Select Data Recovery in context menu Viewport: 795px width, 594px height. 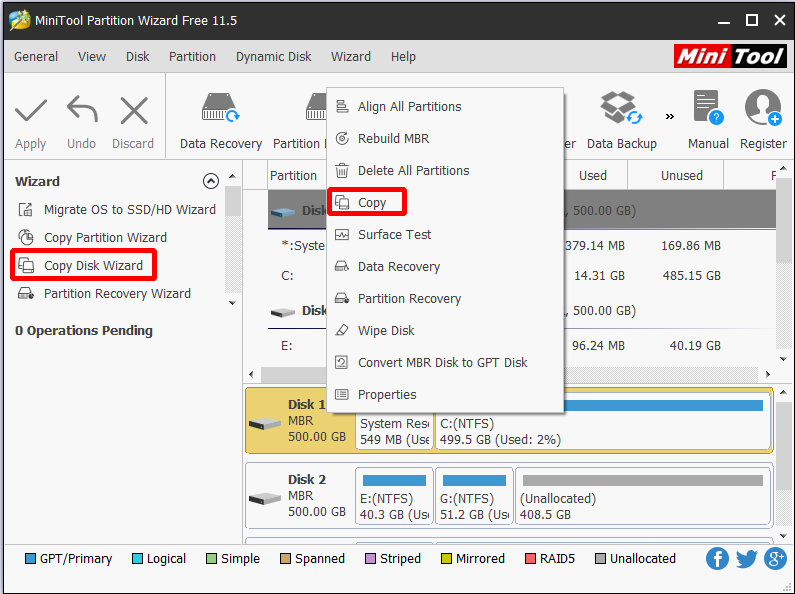[x=445, y=266]
